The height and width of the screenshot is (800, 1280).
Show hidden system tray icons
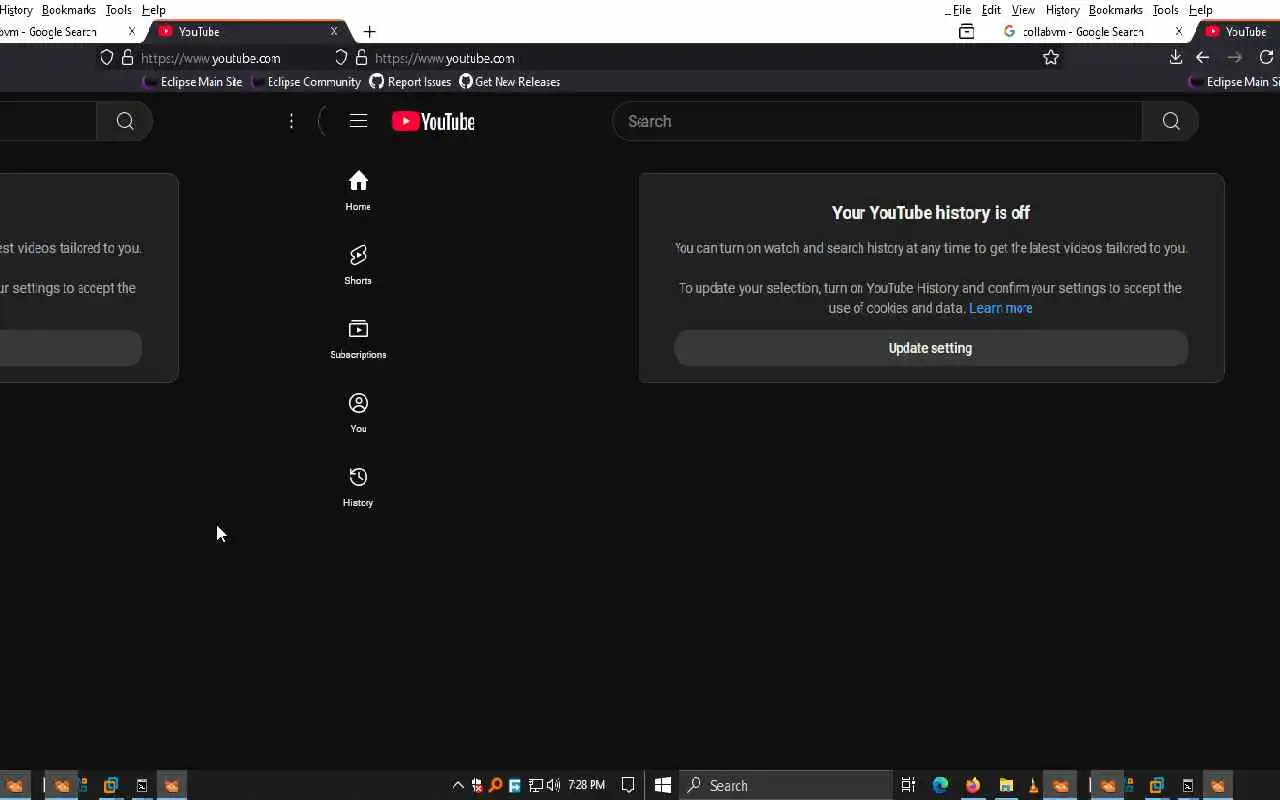458,785
